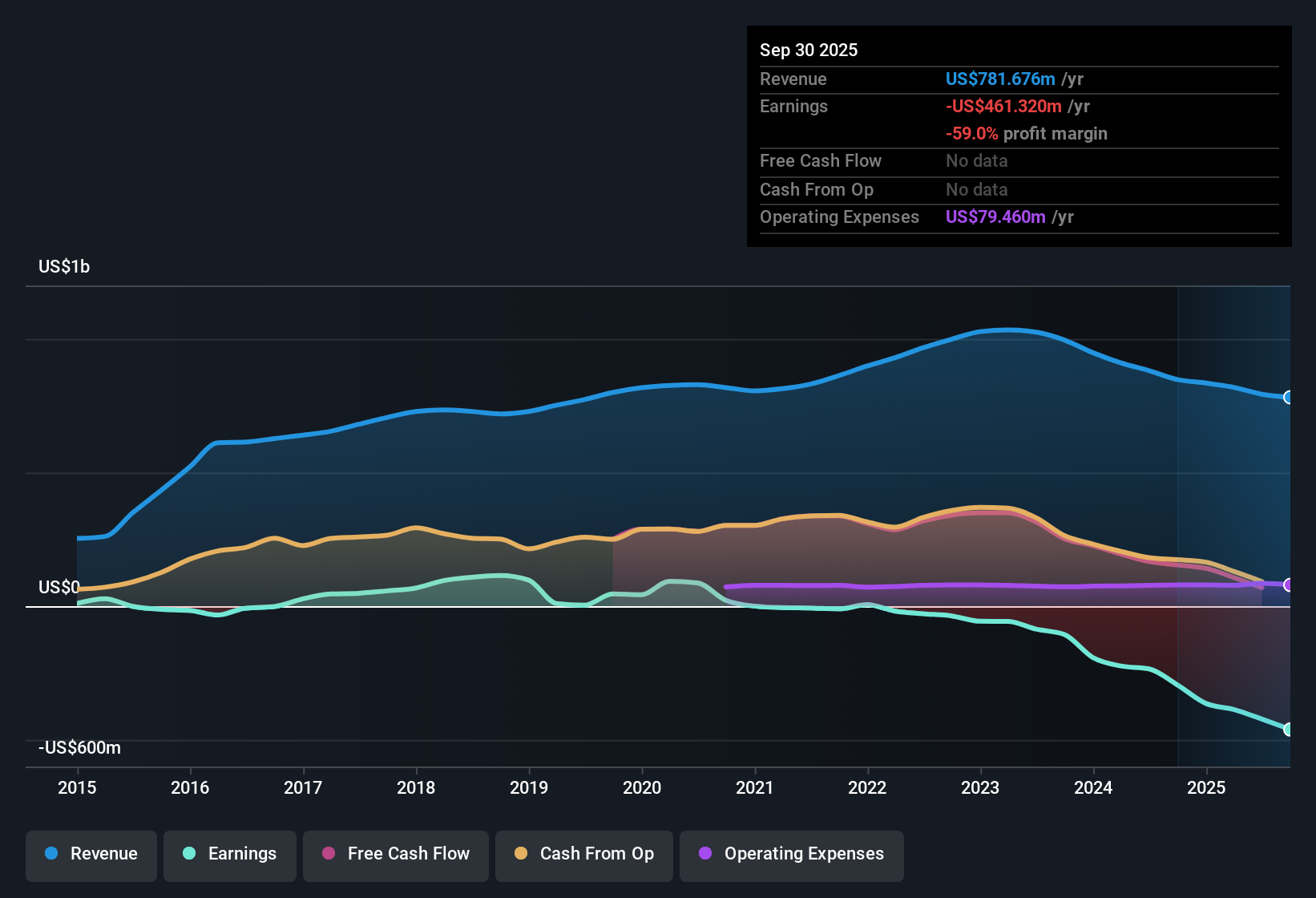Toggle the Free Cash Flow legend series

(396, 855)
